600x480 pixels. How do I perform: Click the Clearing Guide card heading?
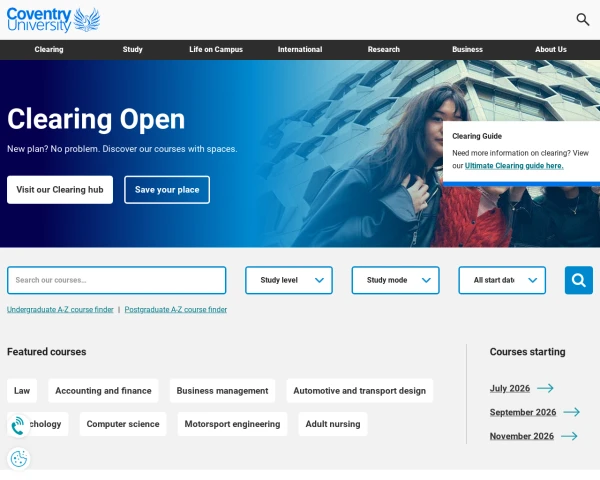pyautogui.click(x=477, y=136)
